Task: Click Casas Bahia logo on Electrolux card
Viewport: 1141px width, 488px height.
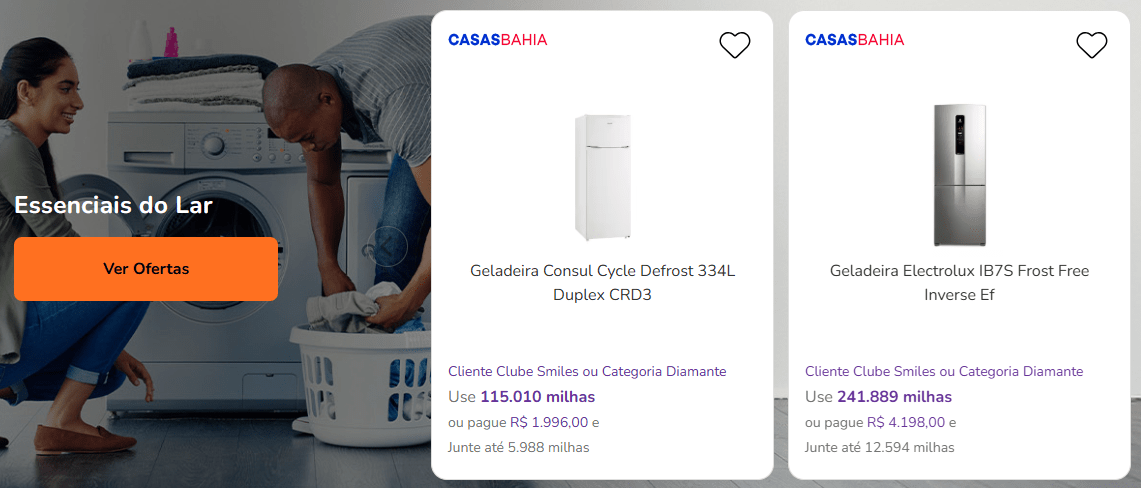Action: 855,40
